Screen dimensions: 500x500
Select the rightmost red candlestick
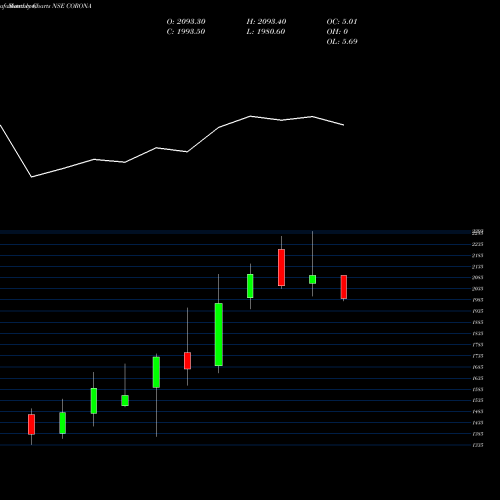344,287
